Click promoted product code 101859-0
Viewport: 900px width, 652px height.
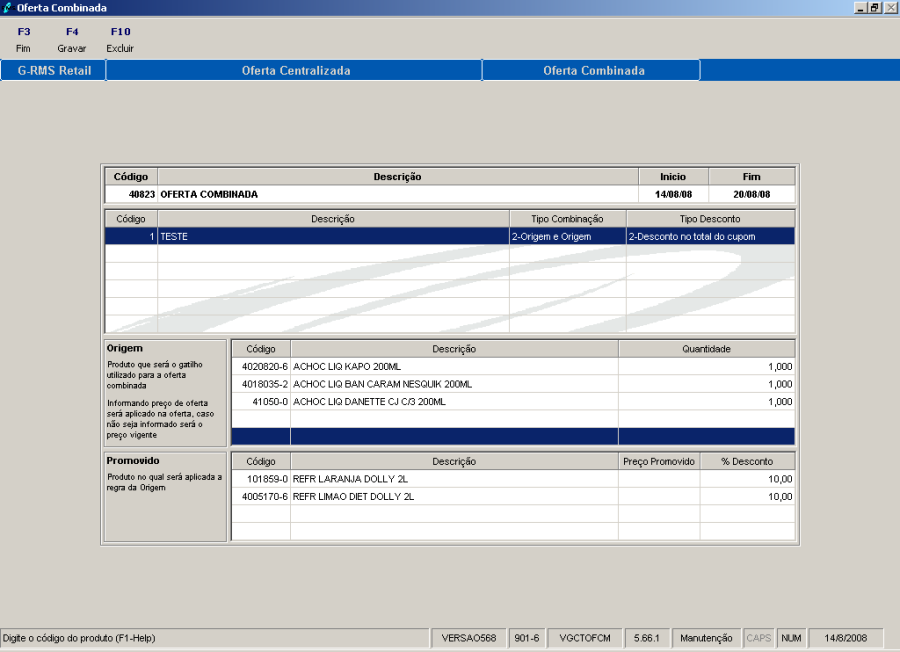261,479
